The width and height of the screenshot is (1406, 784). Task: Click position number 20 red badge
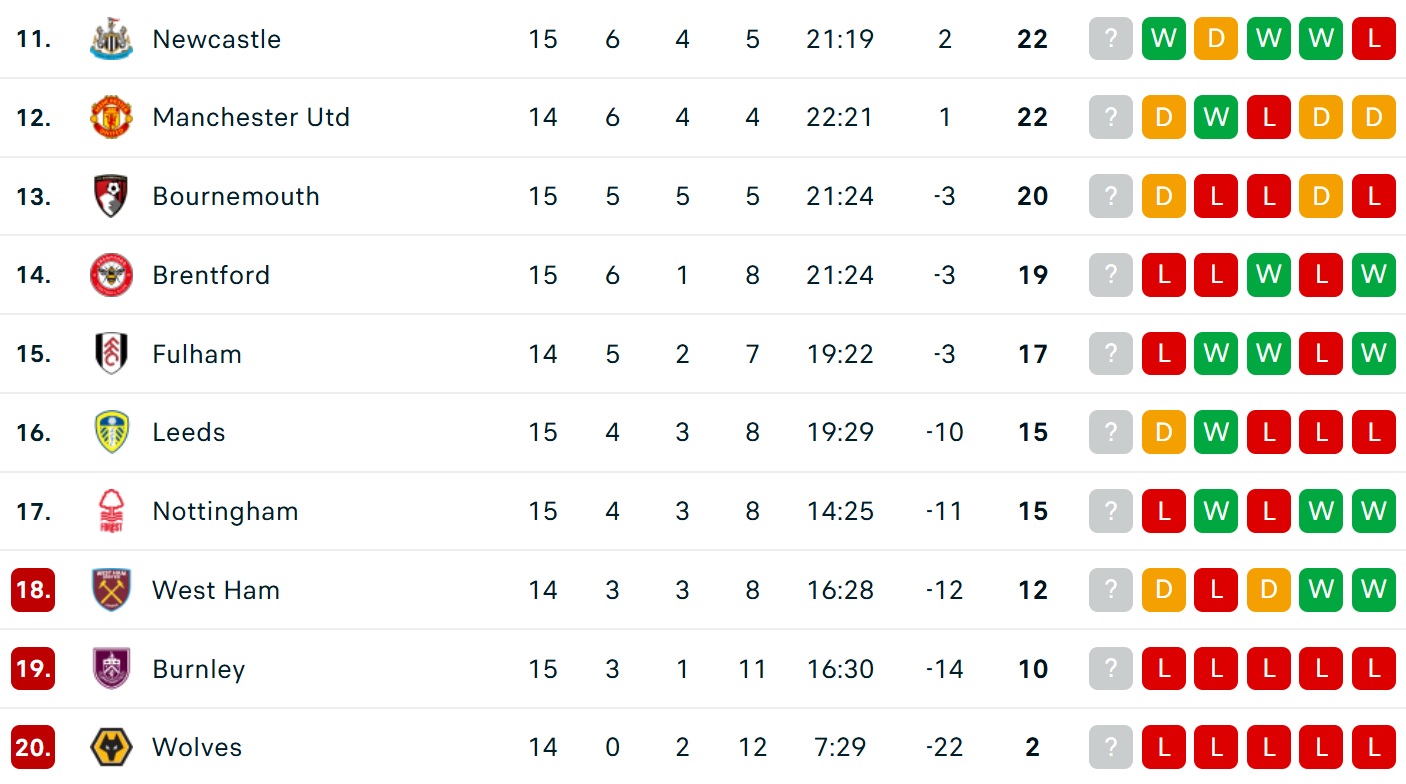tap(33, 747)
